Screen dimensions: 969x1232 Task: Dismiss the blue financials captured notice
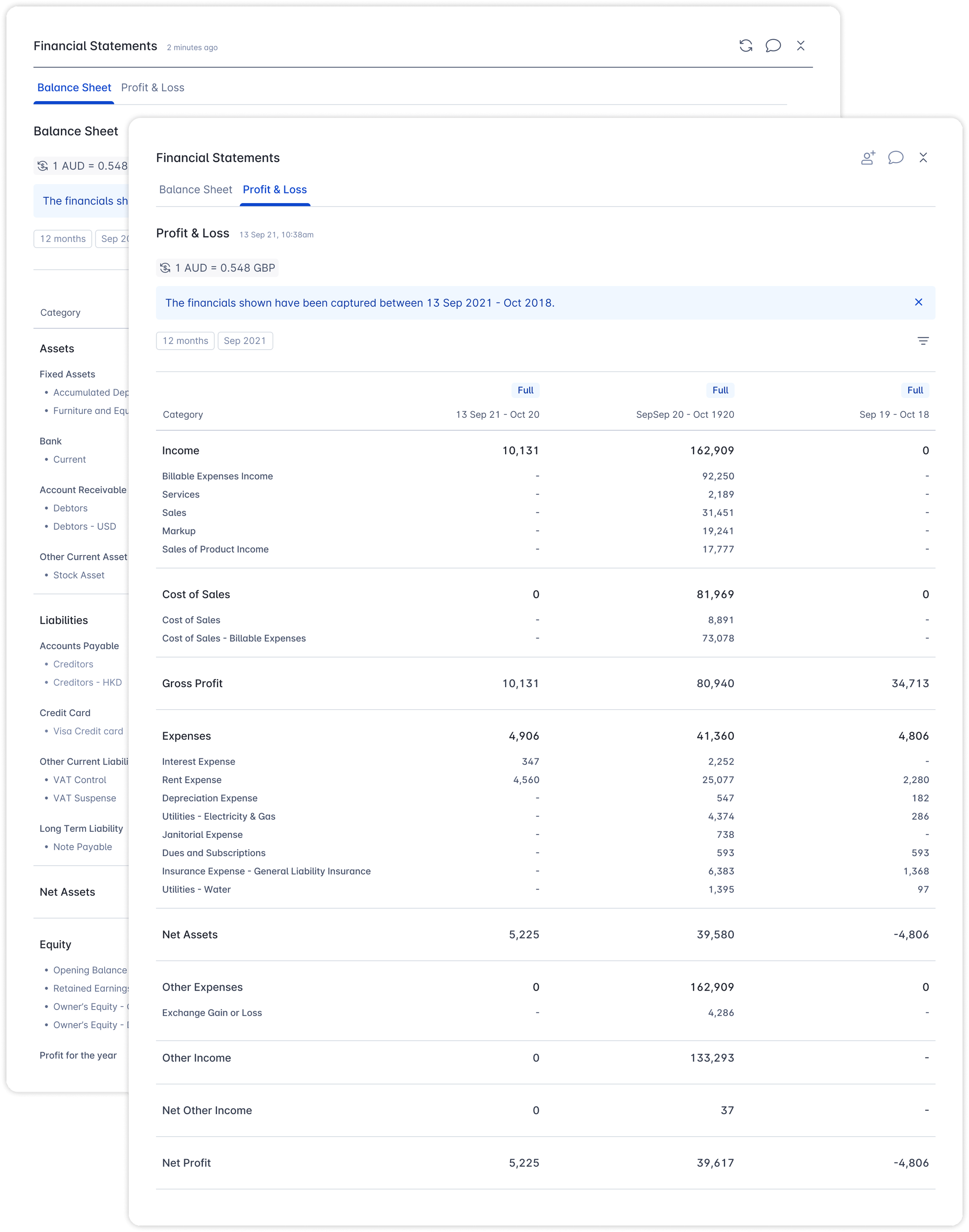(x=919, y=302)
